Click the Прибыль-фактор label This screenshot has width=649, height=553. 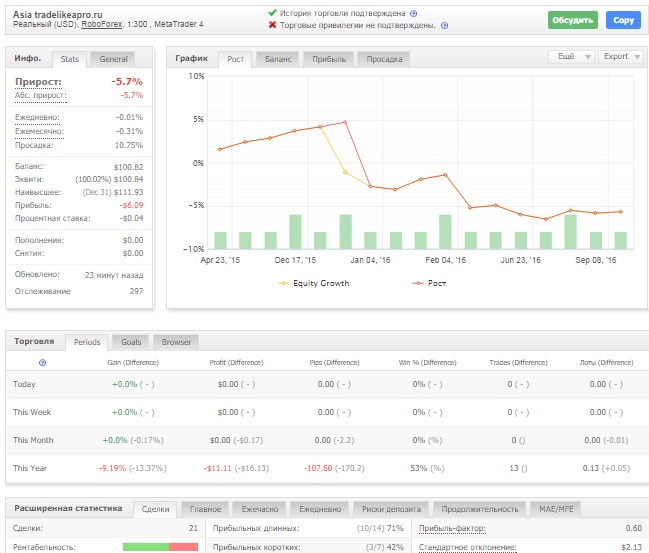click(x=452, y=529)
